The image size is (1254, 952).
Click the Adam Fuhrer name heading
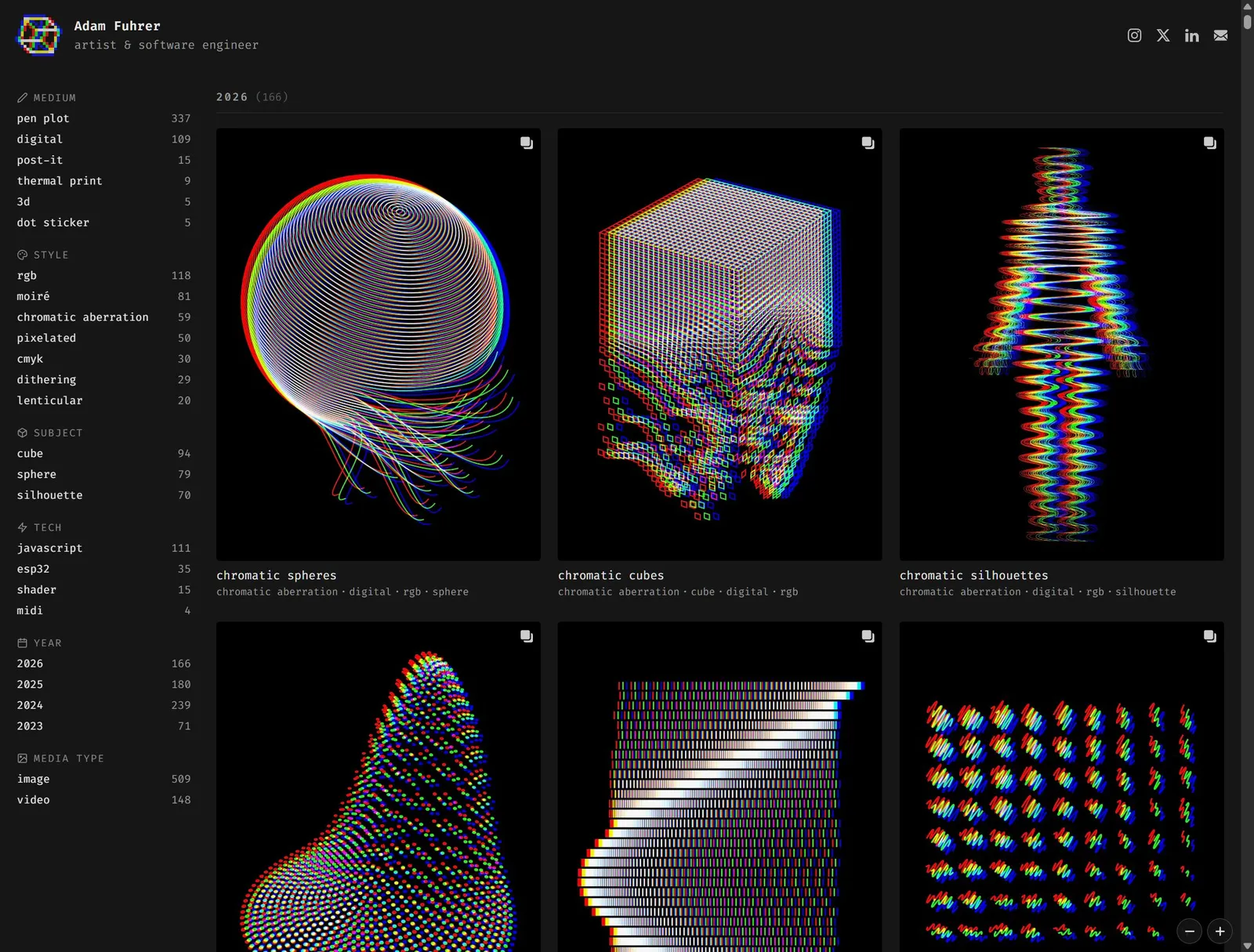pyautogui.click(x=118, y=26)
